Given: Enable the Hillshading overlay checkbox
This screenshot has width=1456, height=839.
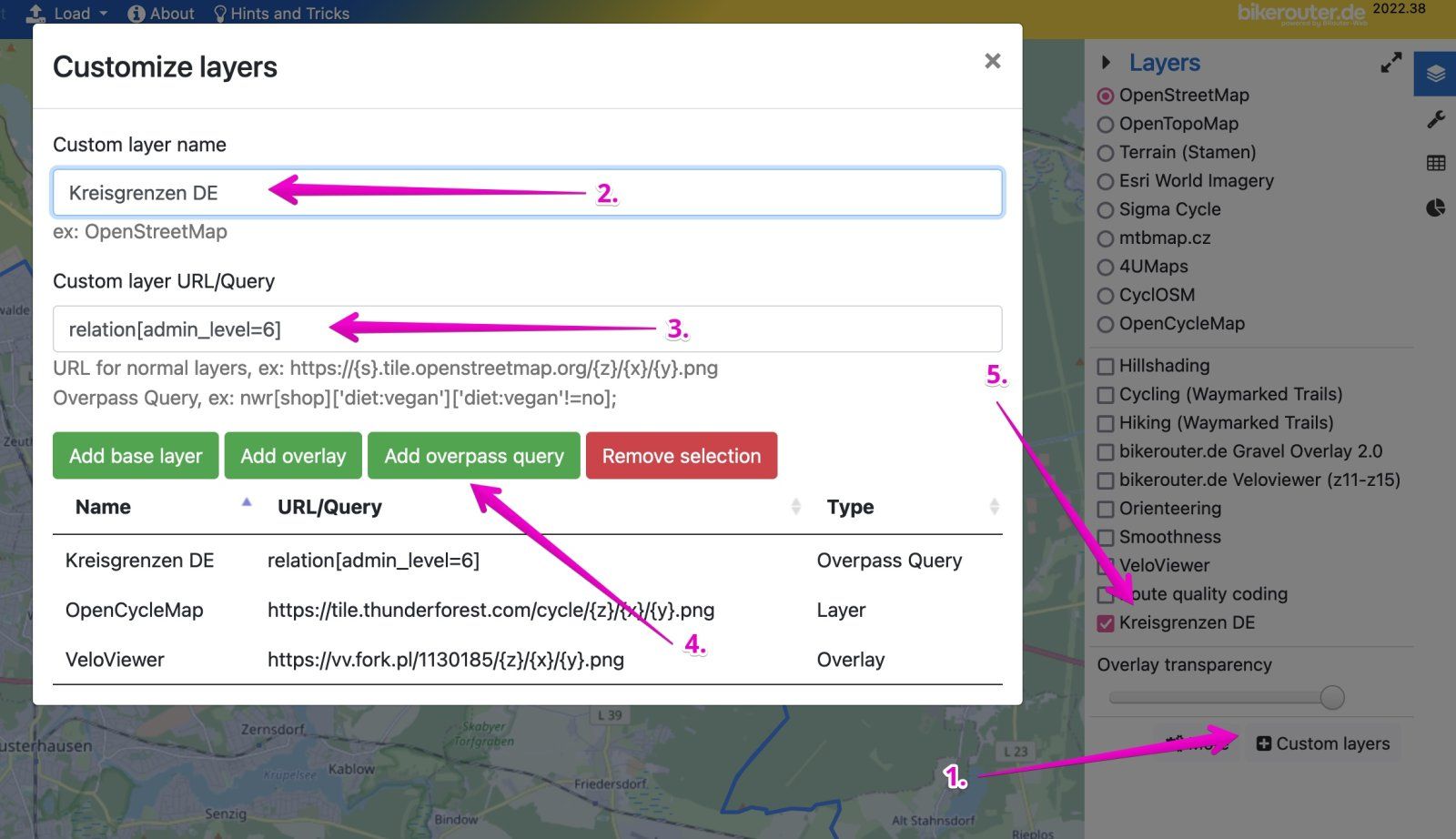Looking at the screenshot, I should 1106,367.
